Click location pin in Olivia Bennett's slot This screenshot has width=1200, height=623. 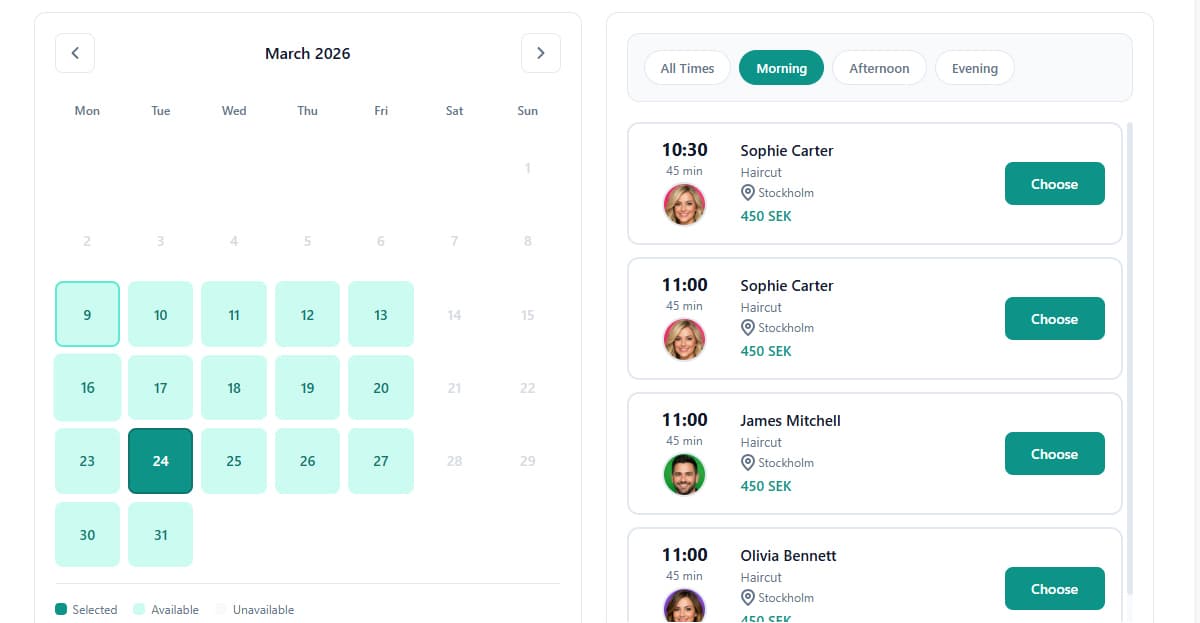click(747, 597)
